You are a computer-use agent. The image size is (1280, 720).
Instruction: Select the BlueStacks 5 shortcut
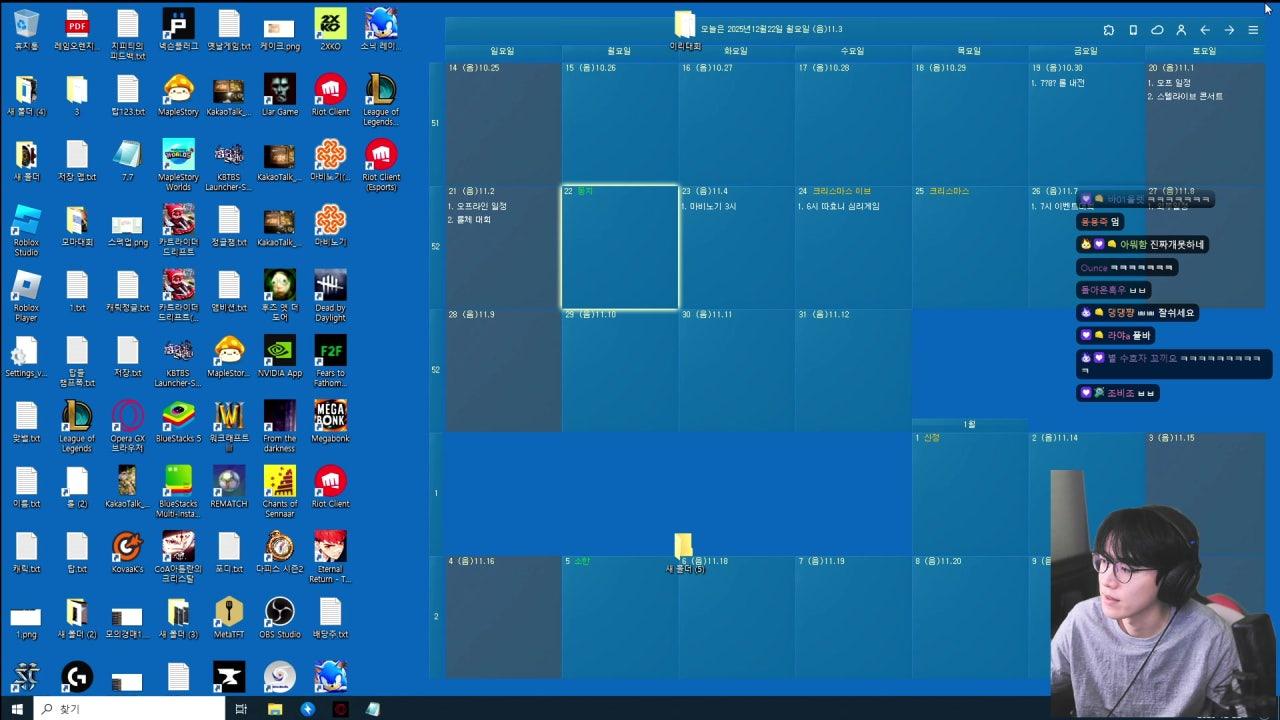tap(178, 422)
